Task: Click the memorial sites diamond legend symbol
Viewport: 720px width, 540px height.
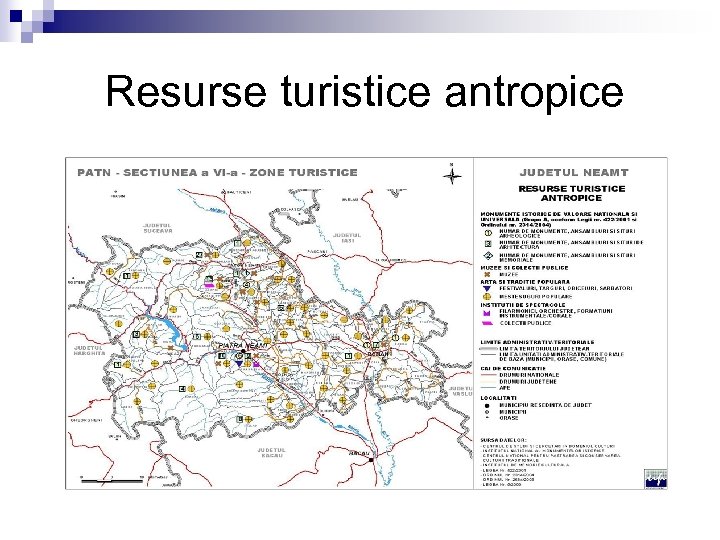Action: (x=488, y=256)
